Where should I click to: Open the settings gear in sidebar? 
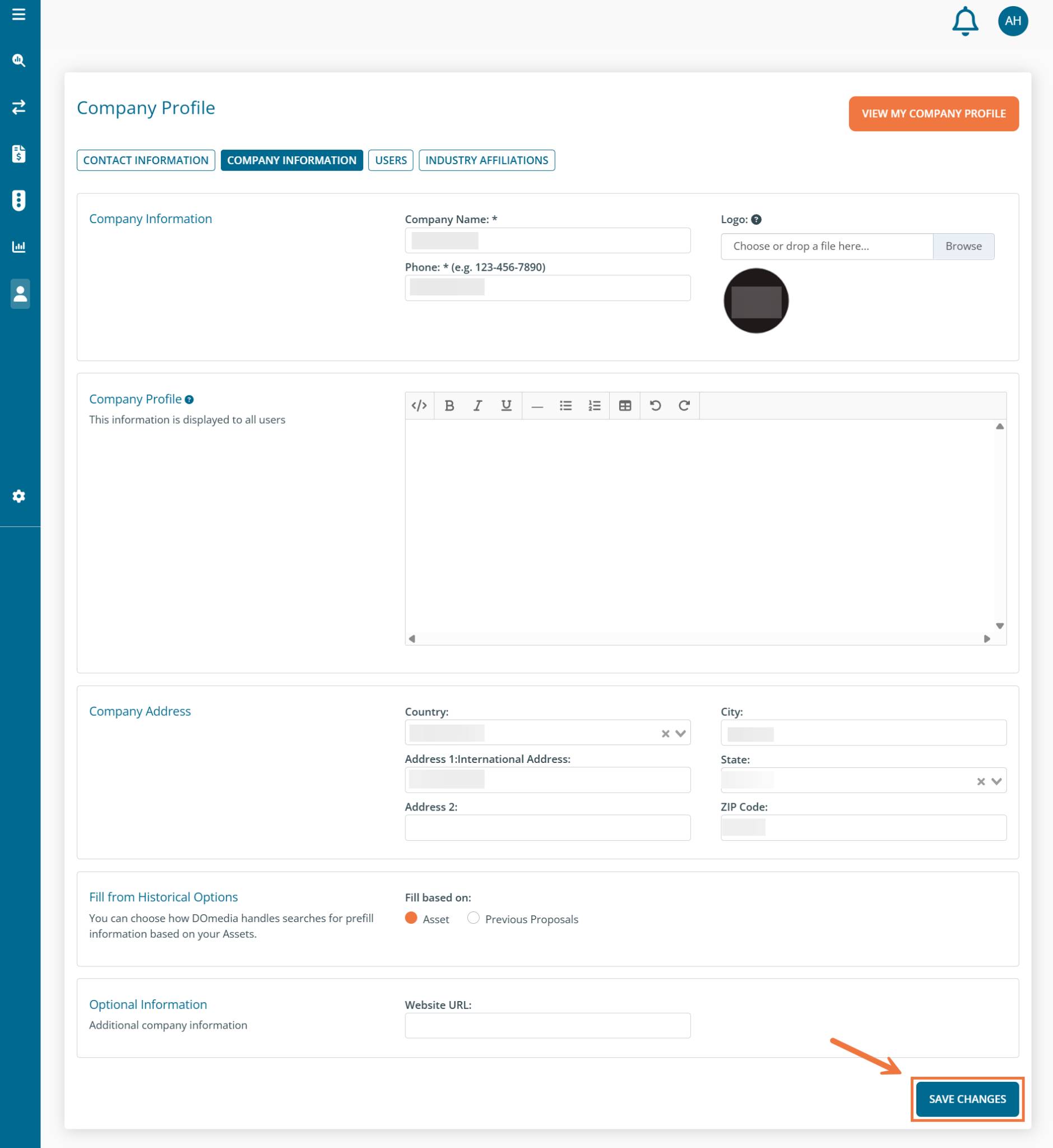point(19,496)
